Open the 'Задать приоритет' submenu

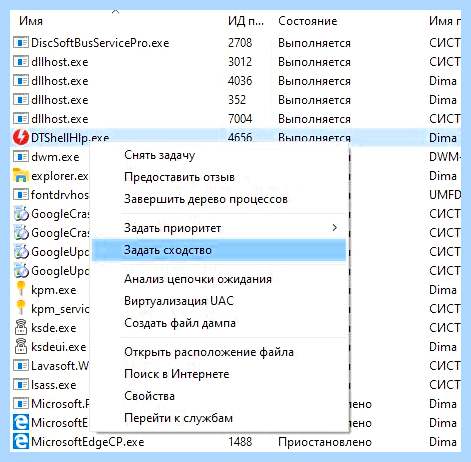(x=220, y=228)
